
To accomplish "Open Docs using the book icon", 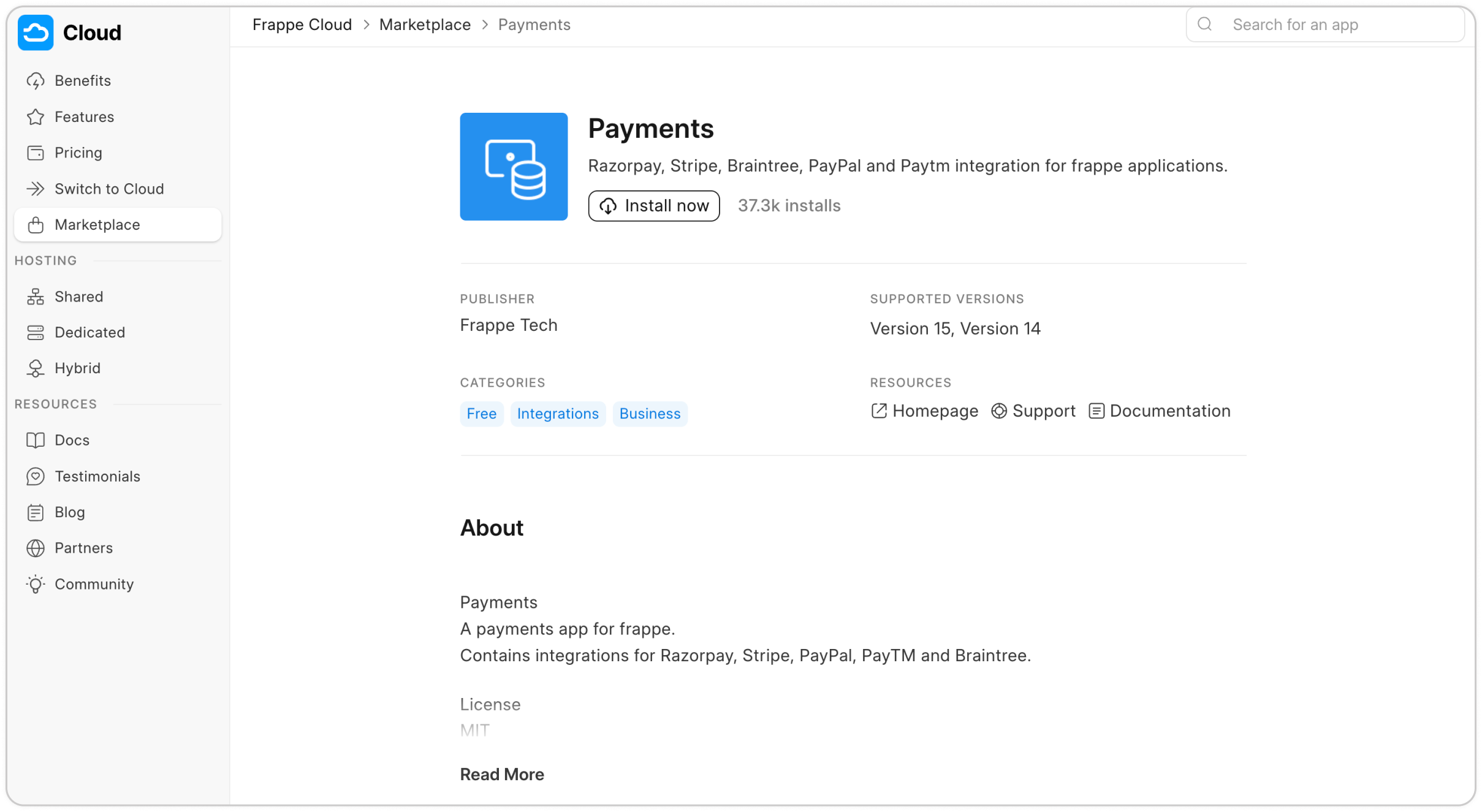I will point(36,439).
